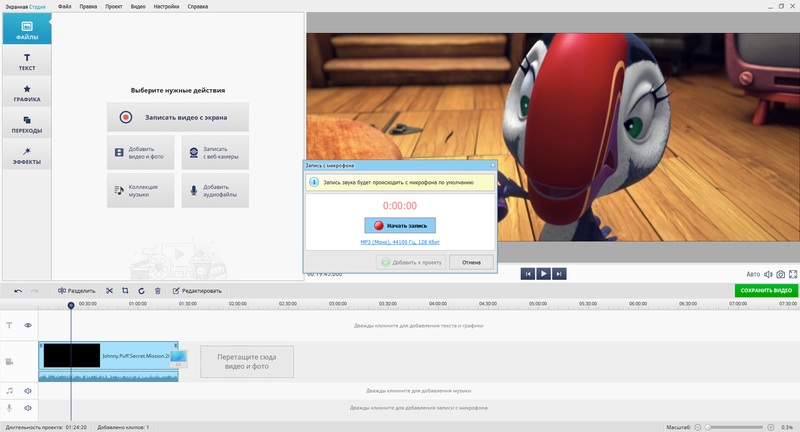Select the scissors cut tool
Image resolution: width=800 pixels, height=432 pixels.
109,291
